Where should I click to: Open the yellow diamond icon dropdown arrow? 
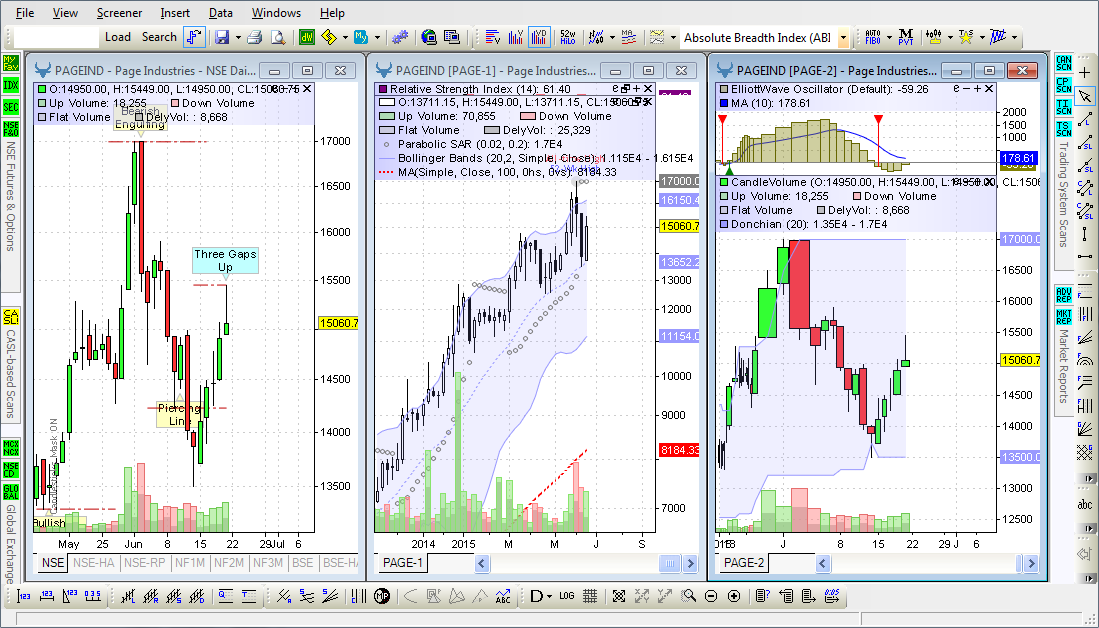346,38
